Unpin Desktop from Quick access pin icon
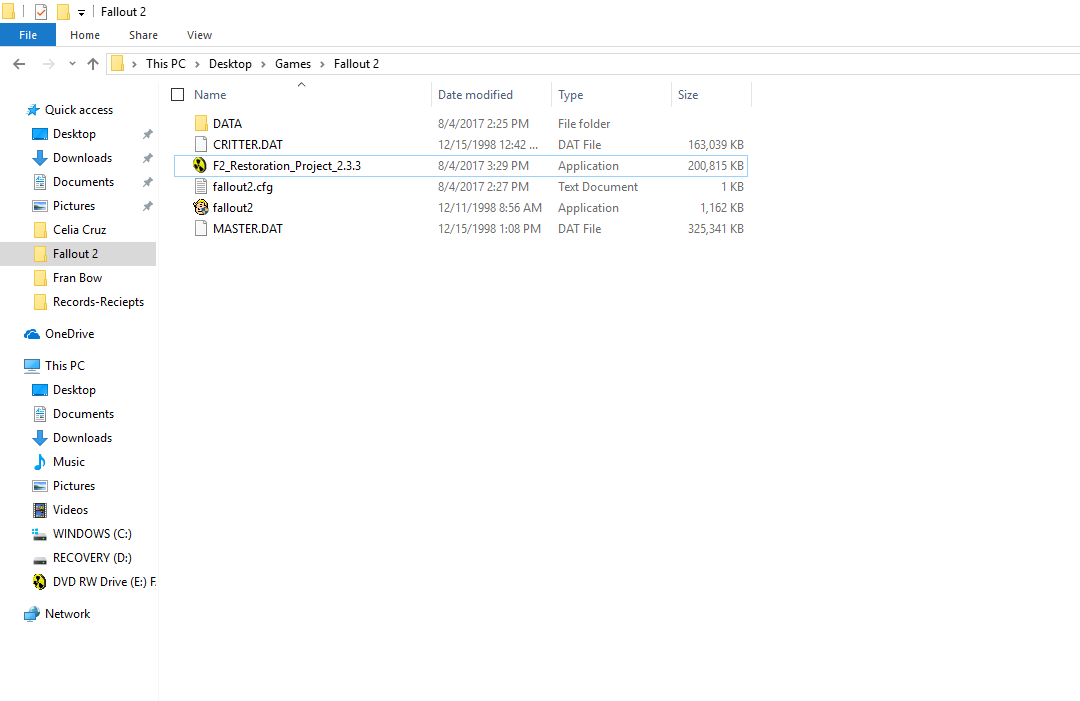 pos(147,134)
